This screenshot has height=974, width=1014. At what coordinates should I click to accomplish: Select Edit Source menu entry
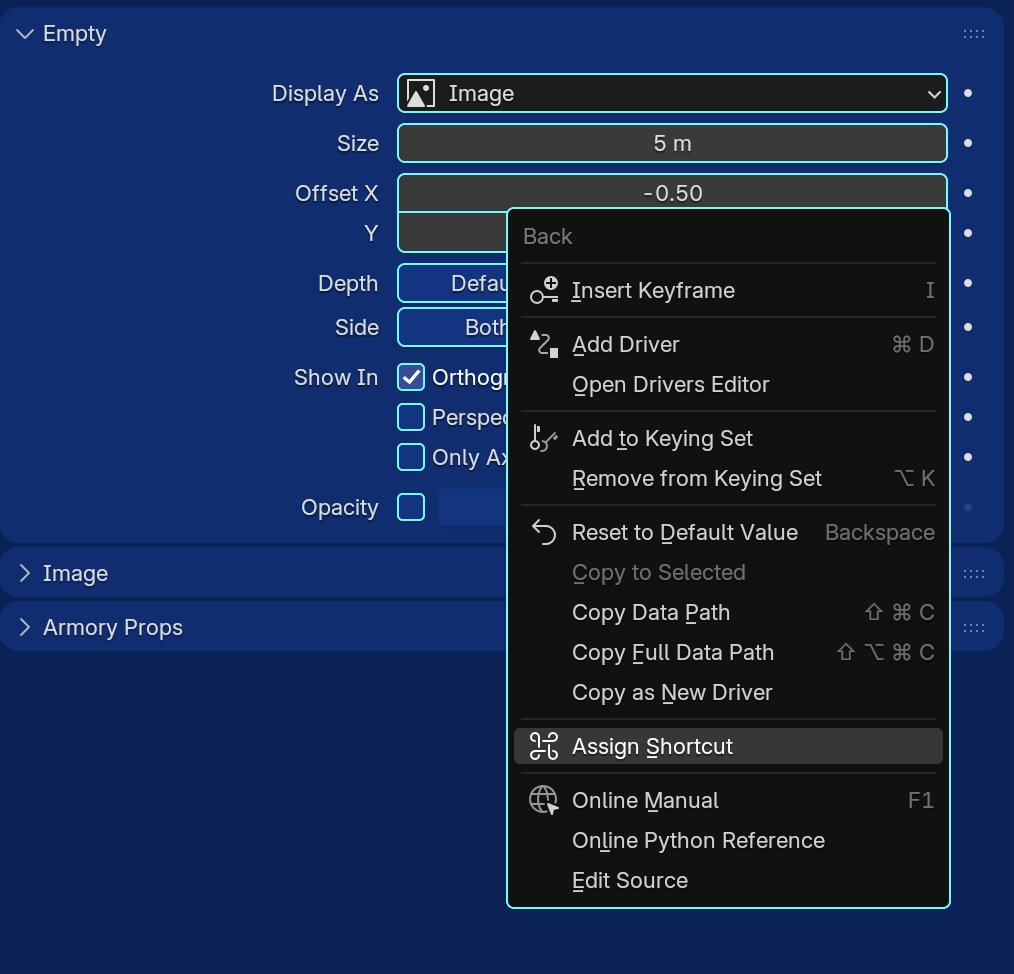click(x=728, y=880)
